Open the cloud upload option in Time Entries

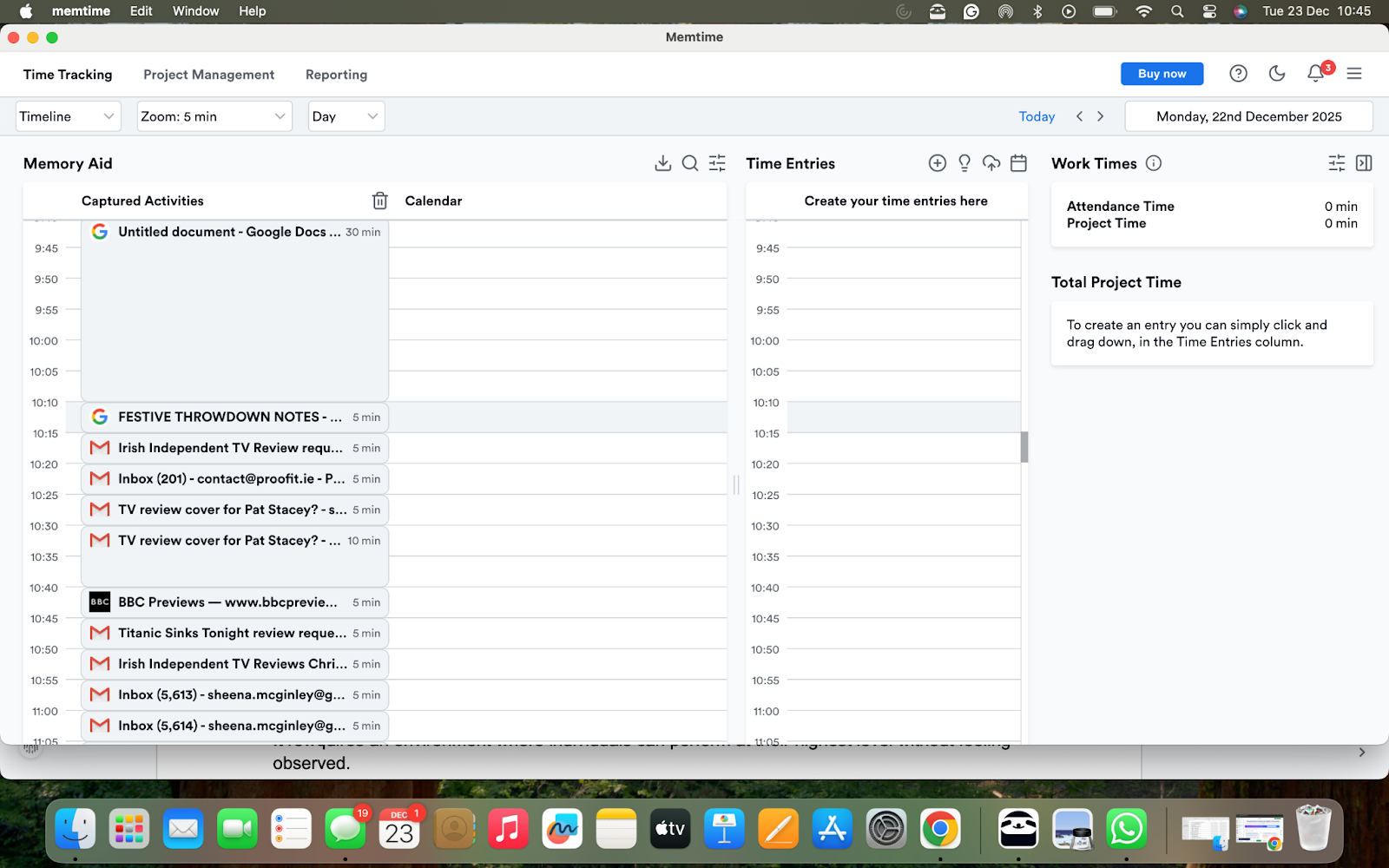[991, 162]
